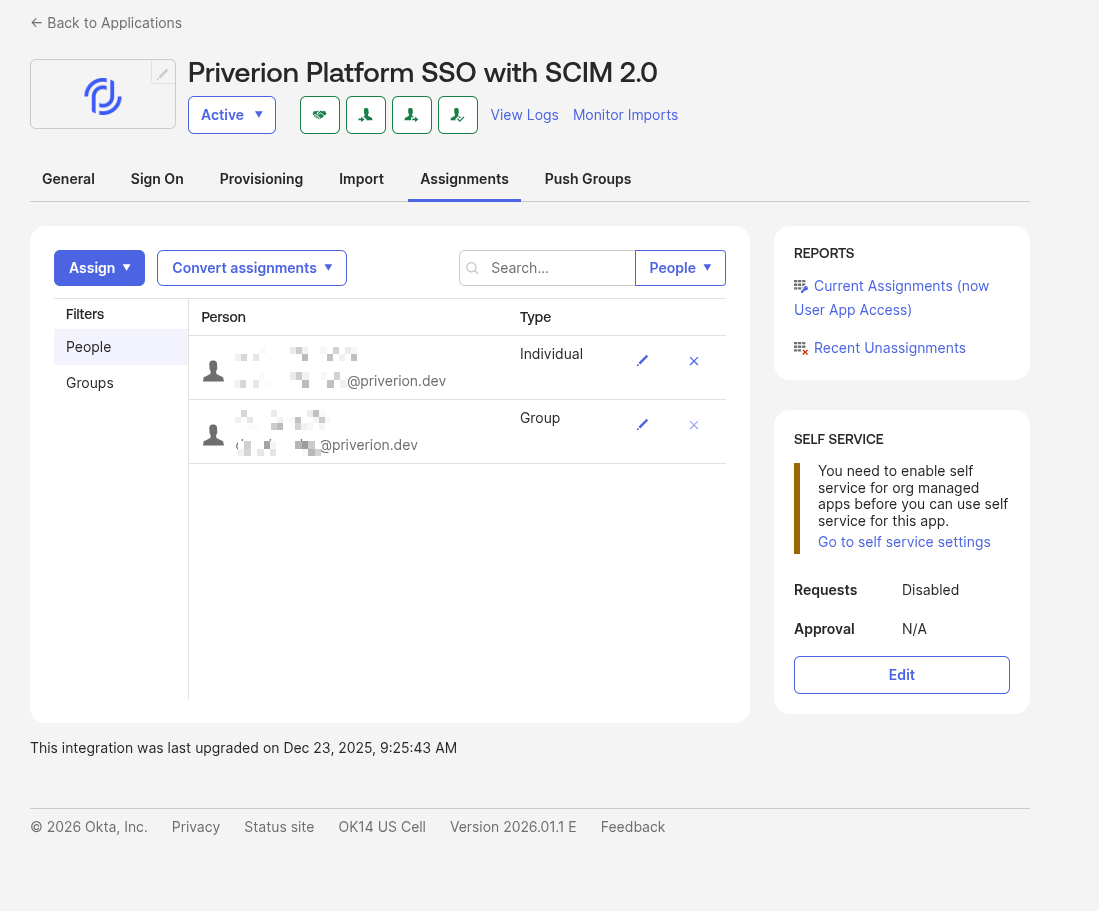Switch to the Provisioning tab

[x=261, y=179]
